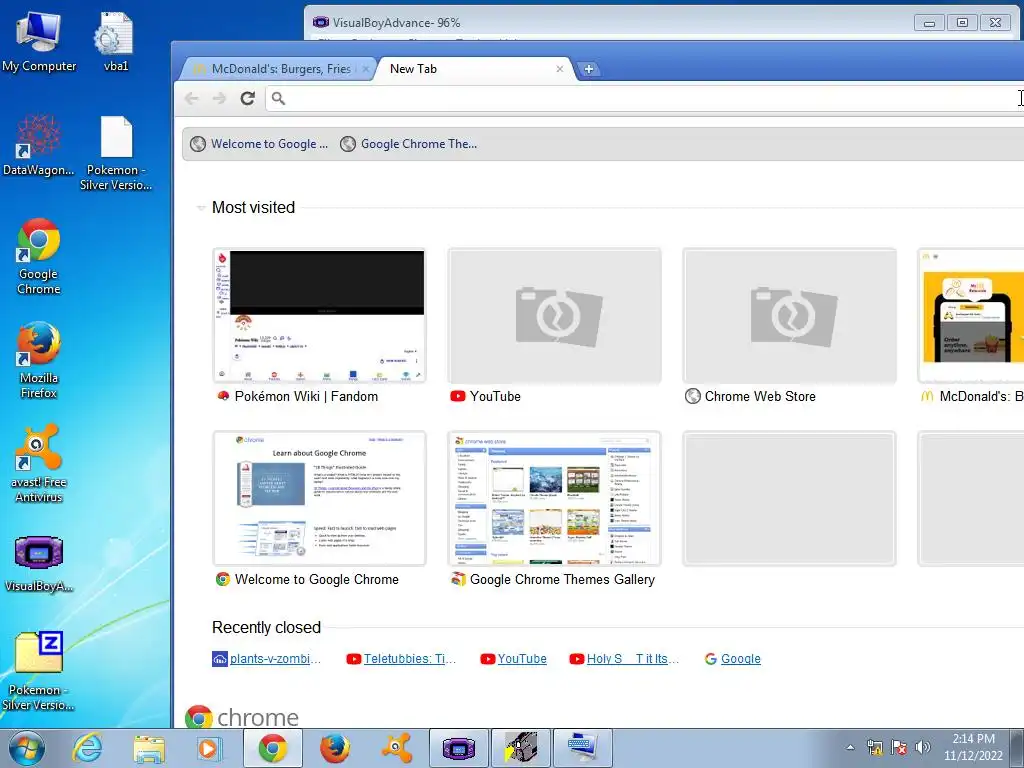The image size is (1024, 768).
Task: Open the Welcome to Google Chrome thumbnail
Action: [x=319, y=498]
